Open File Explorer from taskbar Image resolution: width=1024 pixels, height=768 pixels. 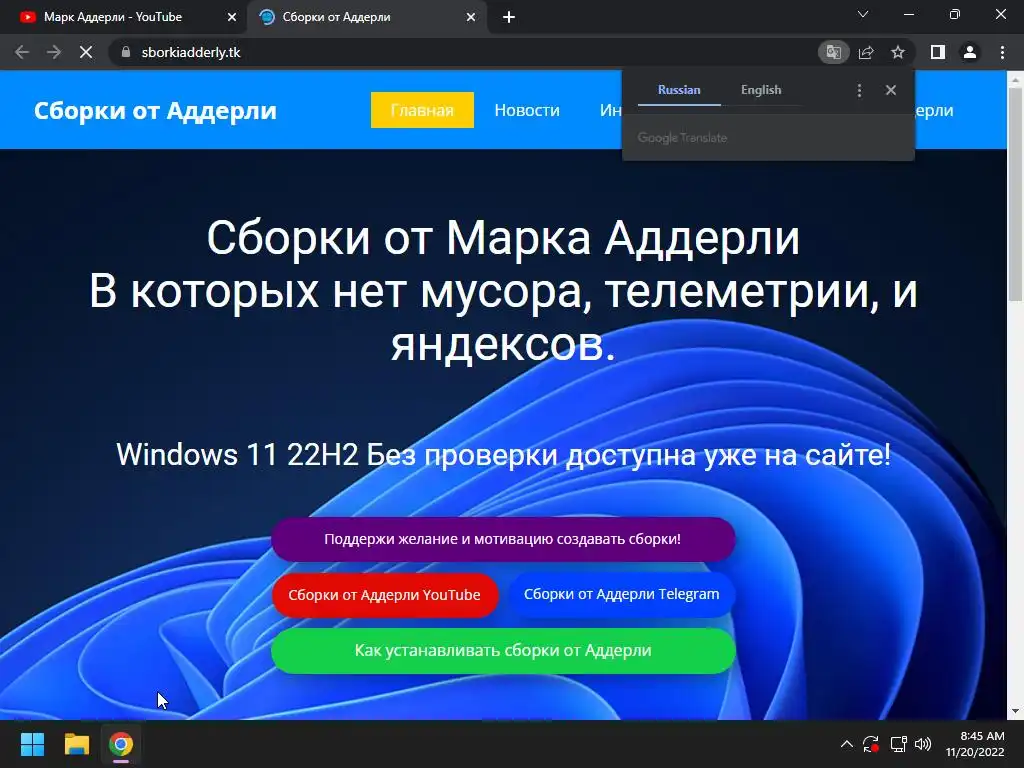click(76, 744)
